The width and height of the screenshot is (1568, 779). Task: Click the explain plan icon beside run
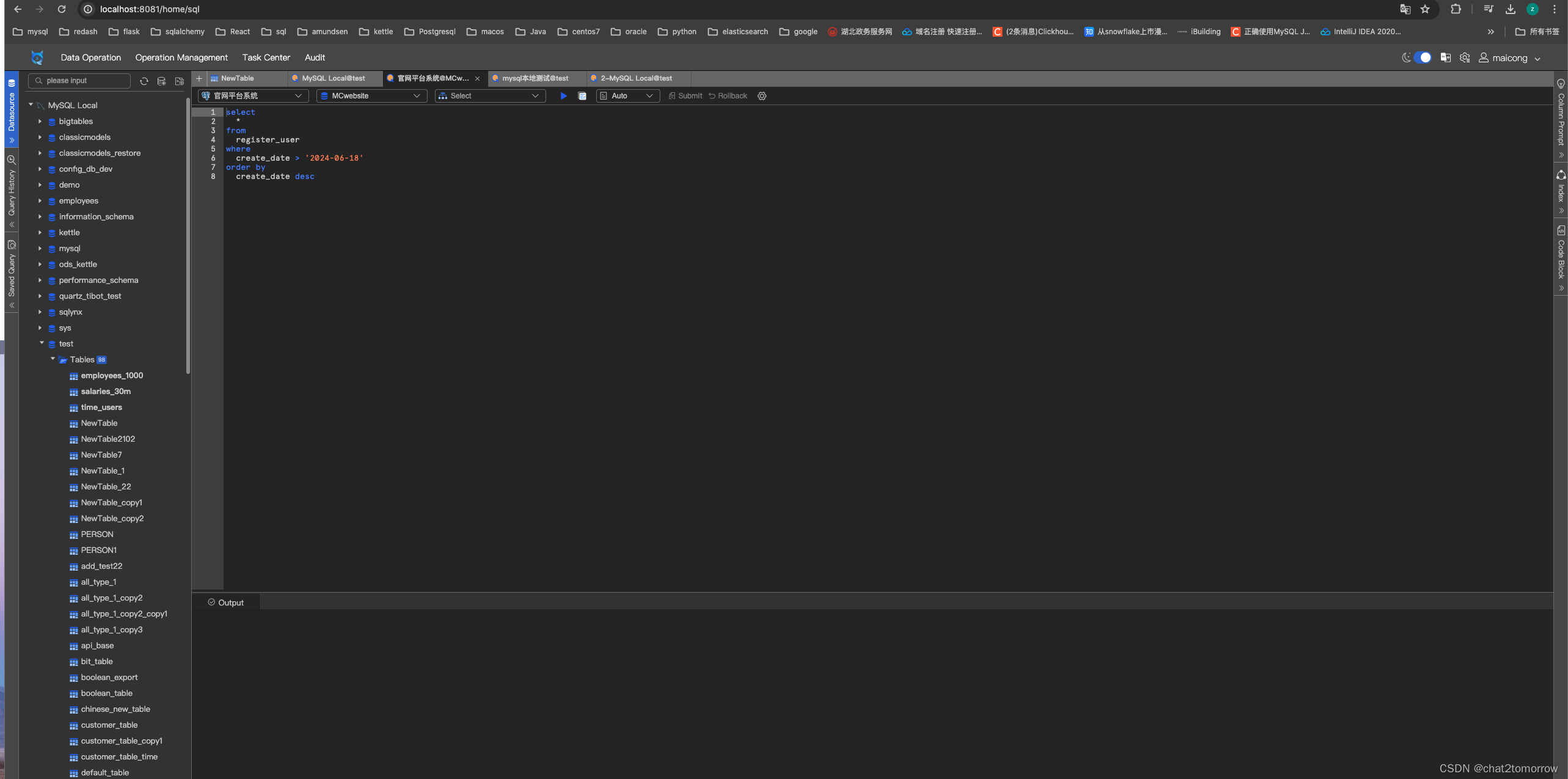pos(582,96)
